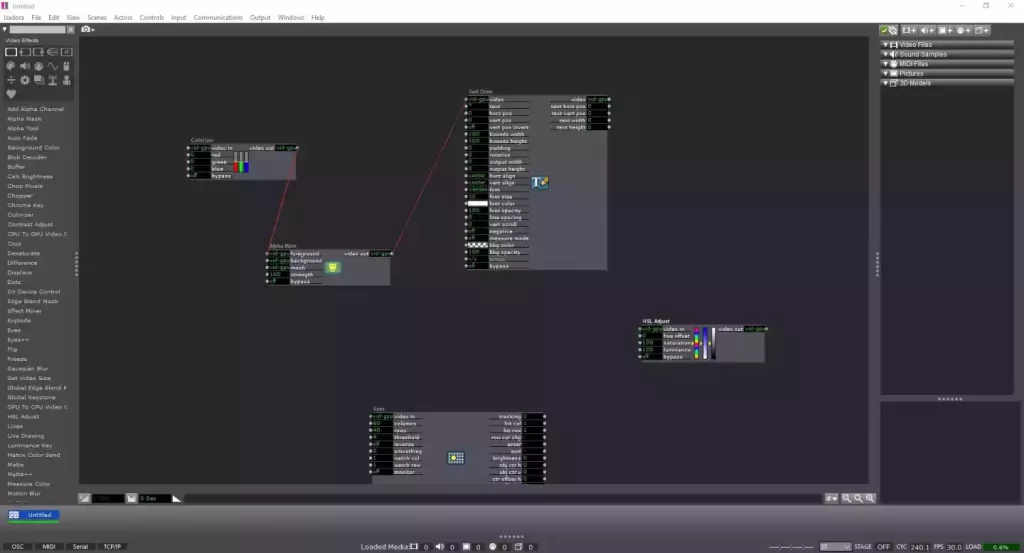
Task: Click the Text Draw actor icon
Action: 539,182
